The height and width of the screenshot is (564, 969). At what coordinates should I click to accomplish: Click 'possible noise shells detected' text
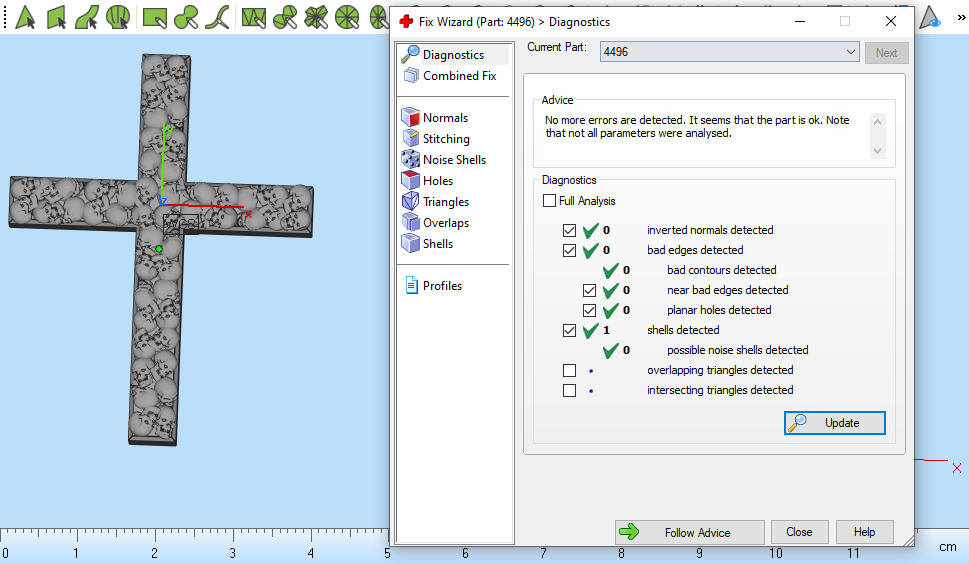click(737, 350)
